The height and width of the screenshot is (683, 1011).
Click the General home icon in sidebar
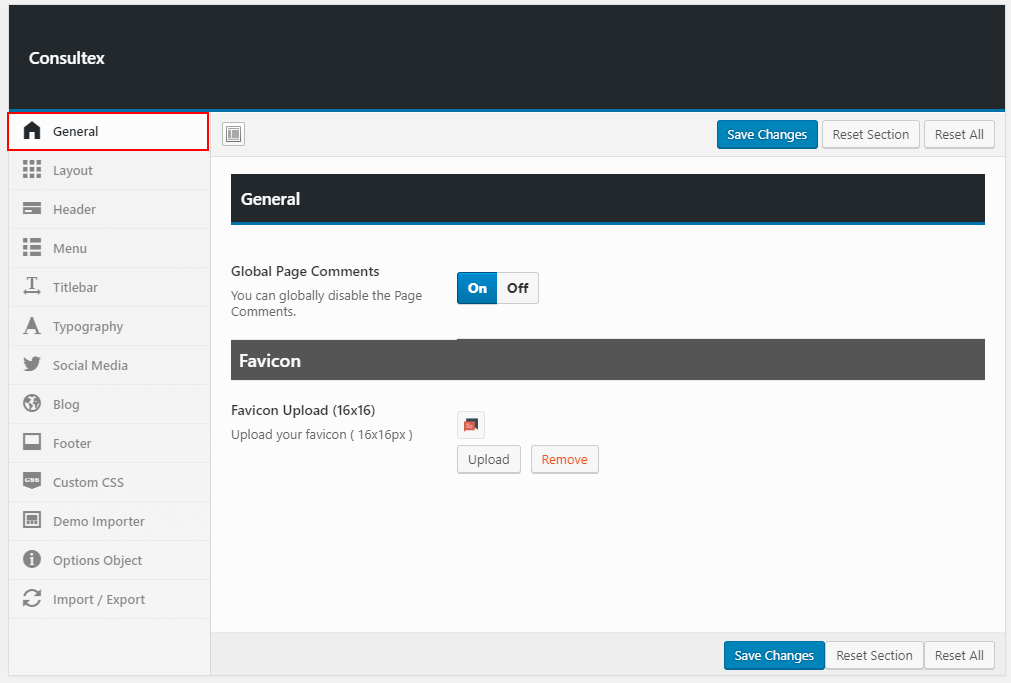coord(32,131)
